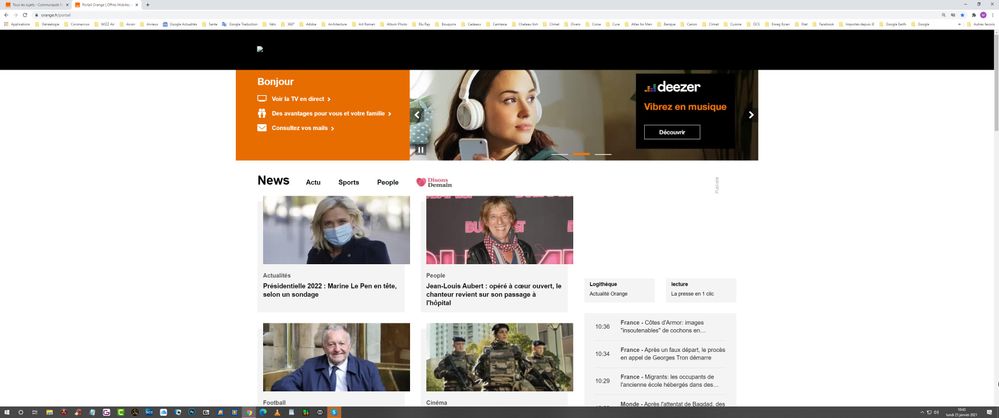Image resolution: width=999 pixels, height=418 pixels.
Task: Select the People news tab
Action: click(387, 183)
